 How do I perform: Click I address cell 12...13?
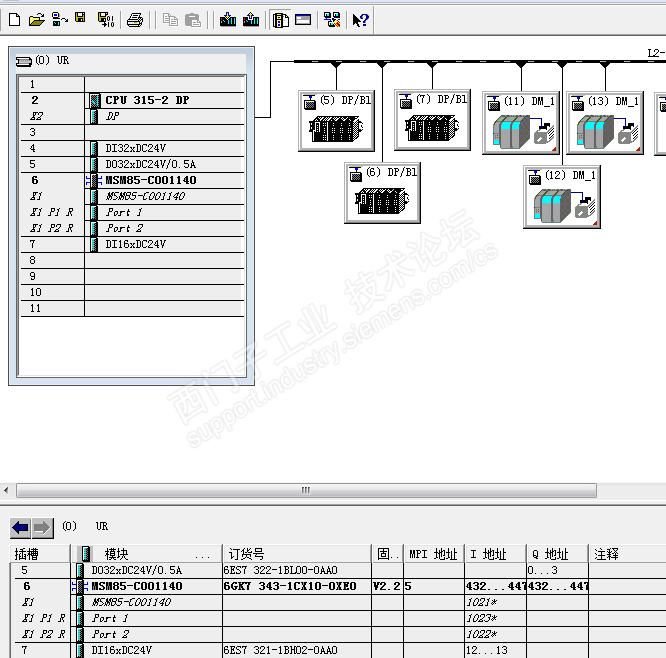[495, 650]
